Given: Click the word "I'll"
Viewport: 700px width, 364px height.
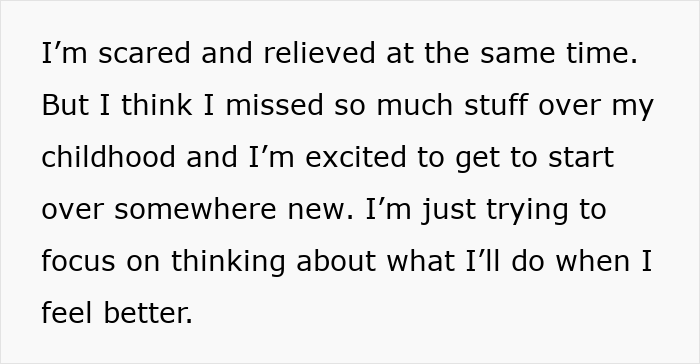Looking at the screenshot, I should [x=483, y=261].
